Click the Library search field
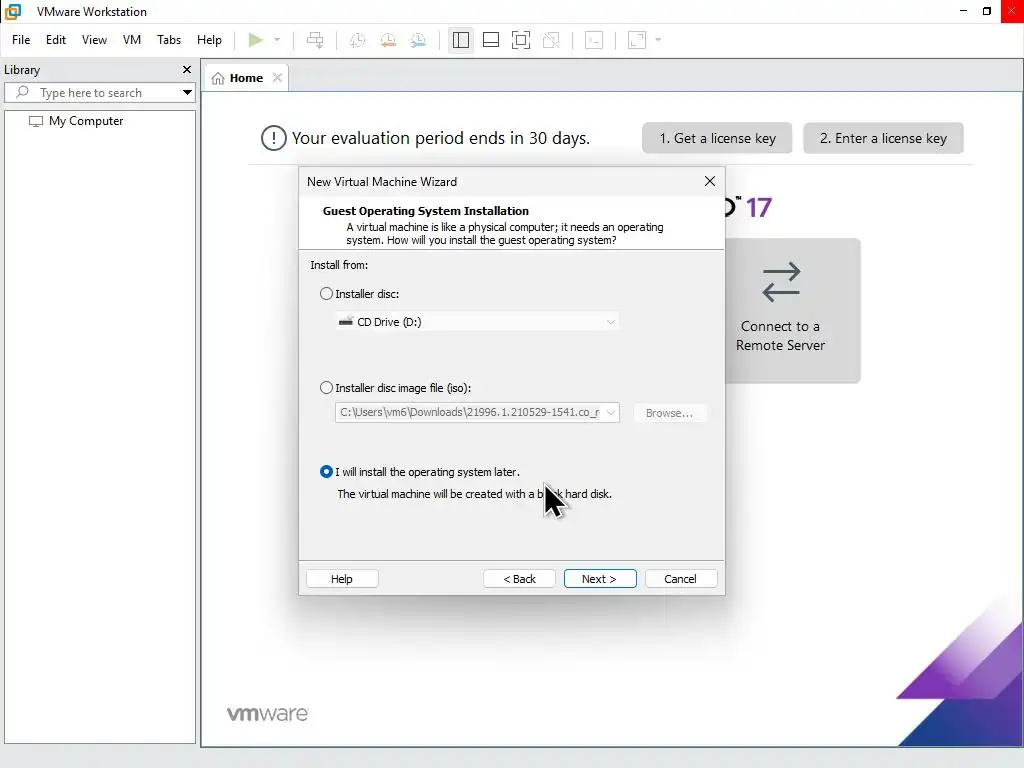1024x768 pixels. (x=98, y=93)
